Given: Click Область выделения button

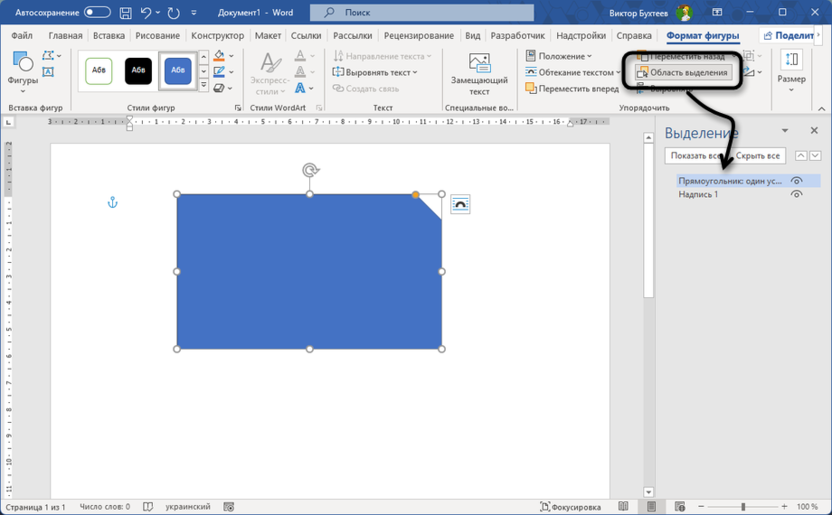Looking at the screenshot, I should [682, 72].
